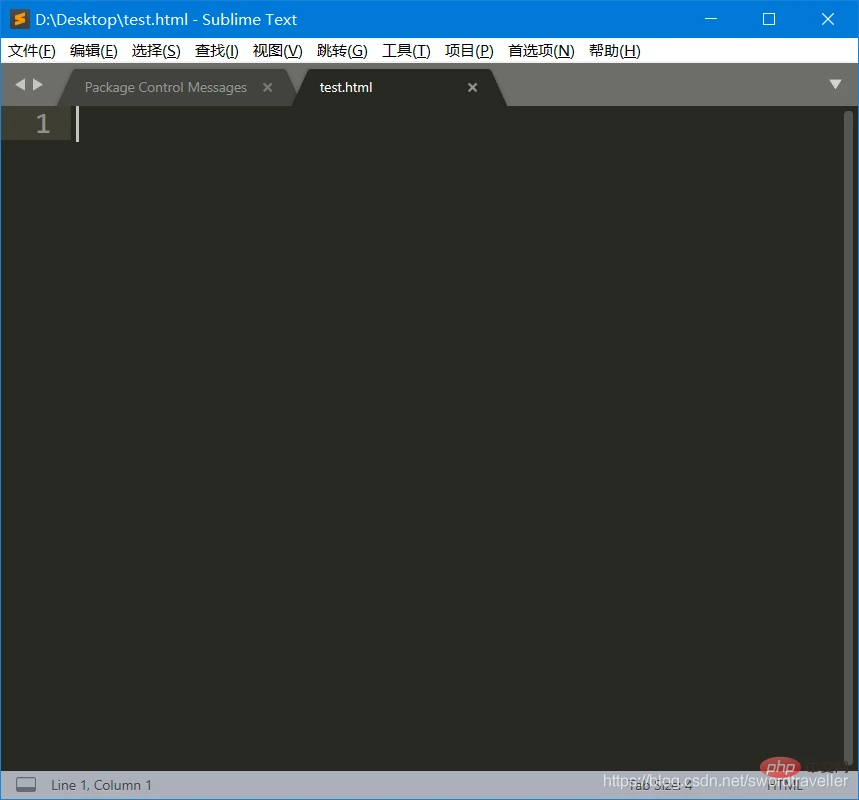Toggle the side bar panel switcher icon
Screen dimensions: 859x800
tap(26, 785)
